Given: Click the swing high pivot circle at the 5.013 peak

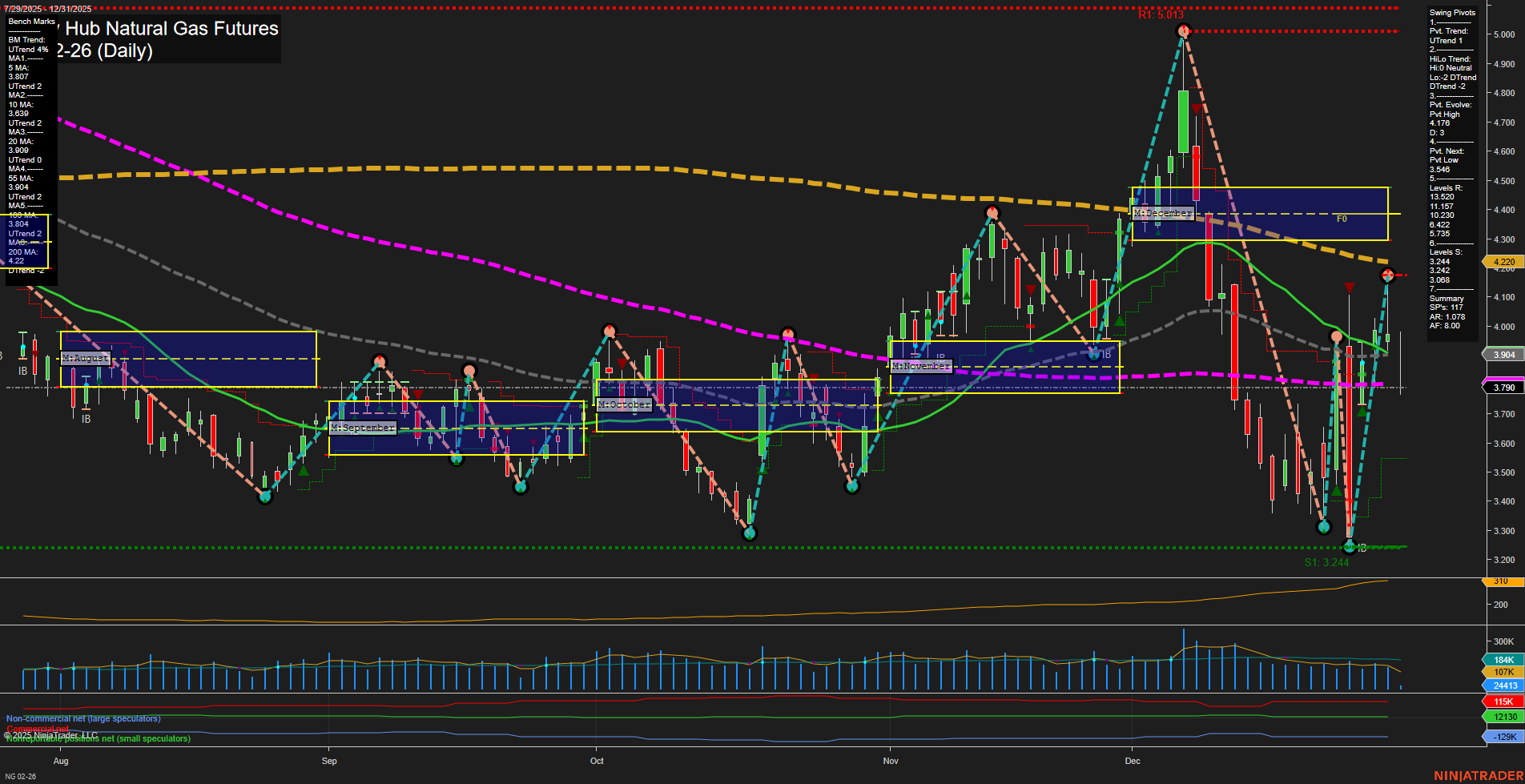Looking at the screenshot, I should pyautogui.click(x=1182, y=32).
